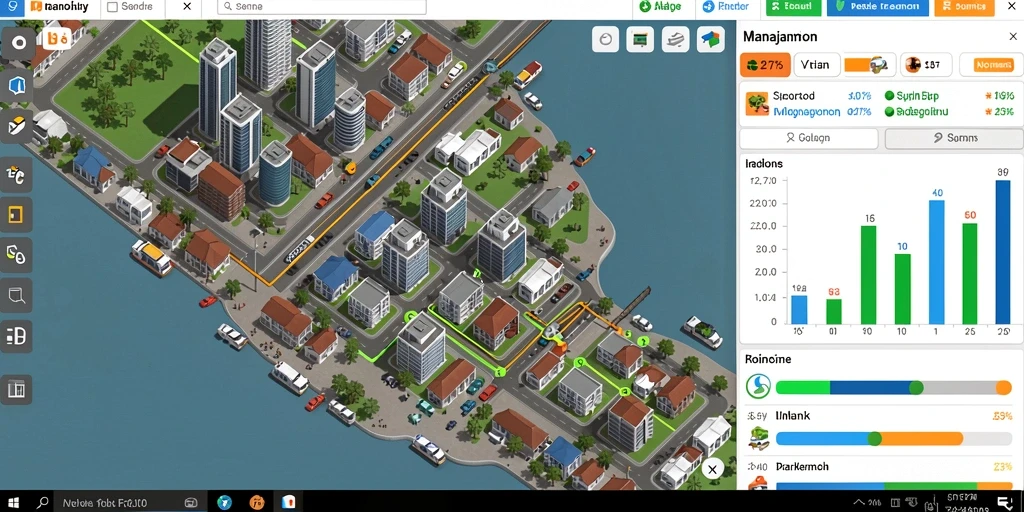Screen dimensions: 1024x512
Task: Focus the Senne search field
Action: pos(321,7)
